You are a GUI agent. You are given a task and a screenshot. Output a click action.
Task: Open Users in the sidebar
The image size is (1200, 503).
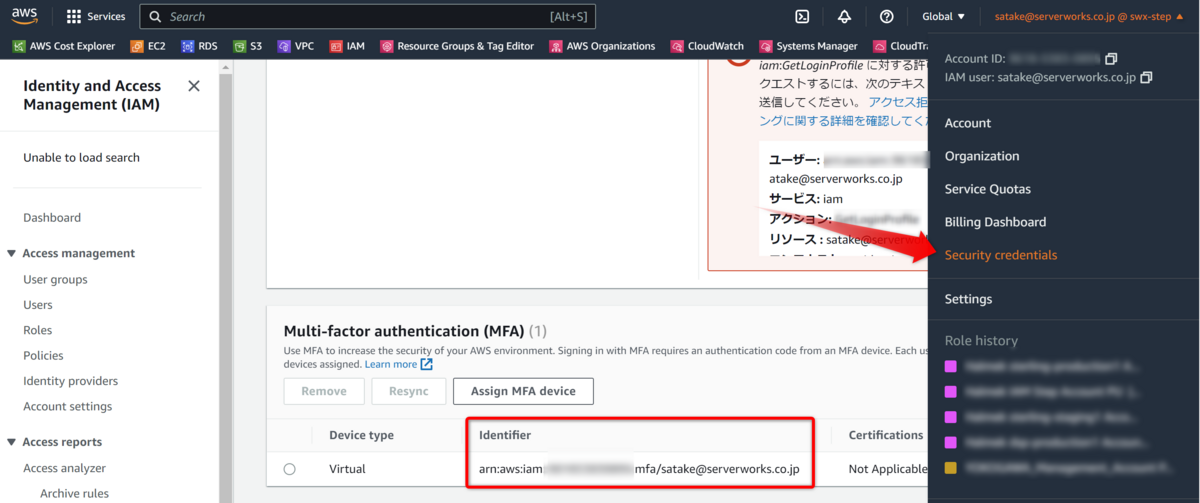[x=38, y=305]
